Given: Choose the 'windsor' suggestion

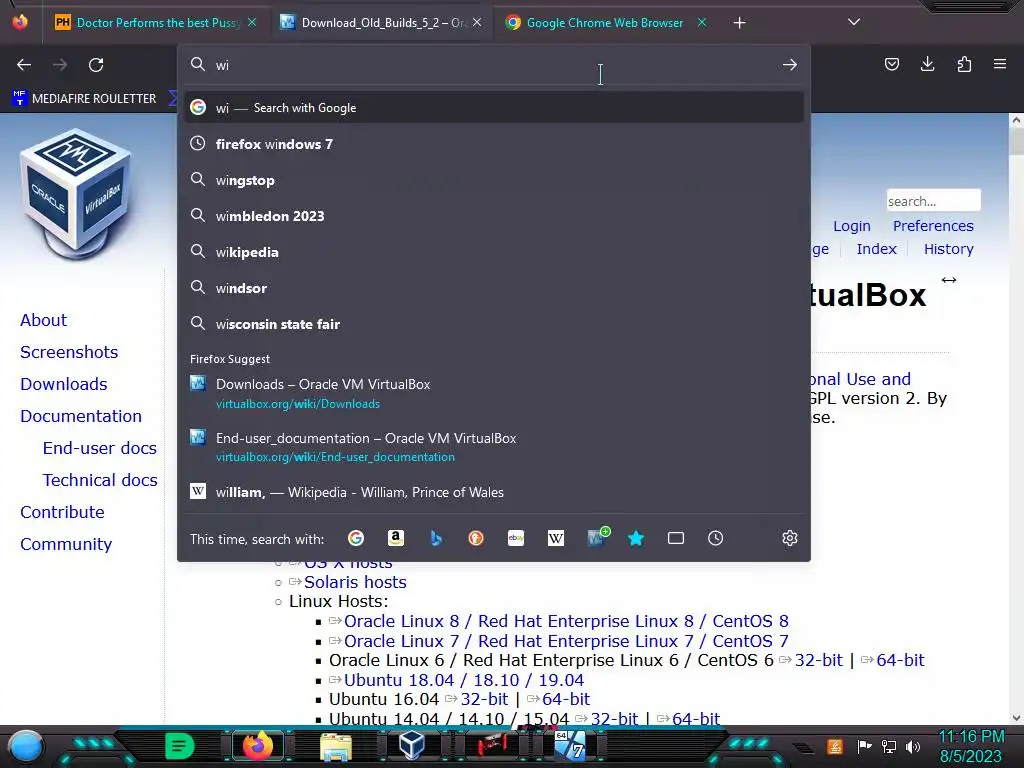Looking at the screenshot, I should [x=494, y=288].
